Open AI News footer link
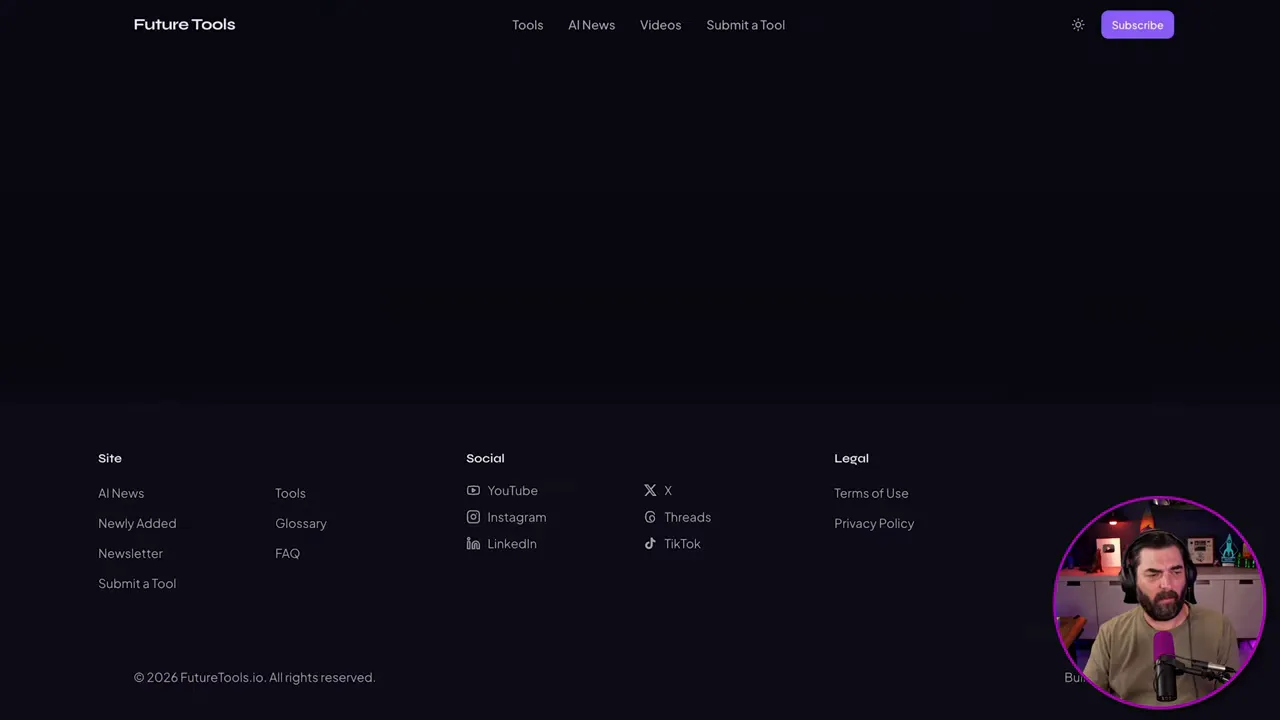 (x=121, y=493)
